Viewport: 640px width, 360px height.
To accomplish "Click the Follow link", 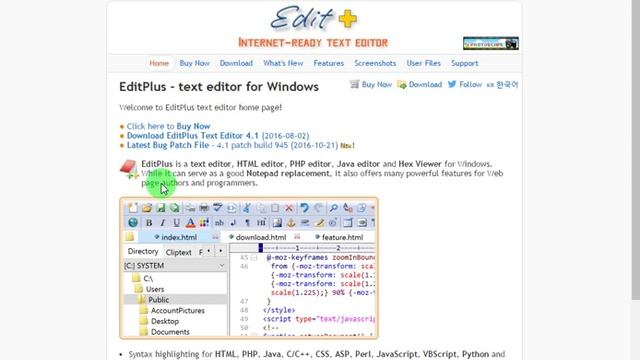I will click(x=470, y=84).
